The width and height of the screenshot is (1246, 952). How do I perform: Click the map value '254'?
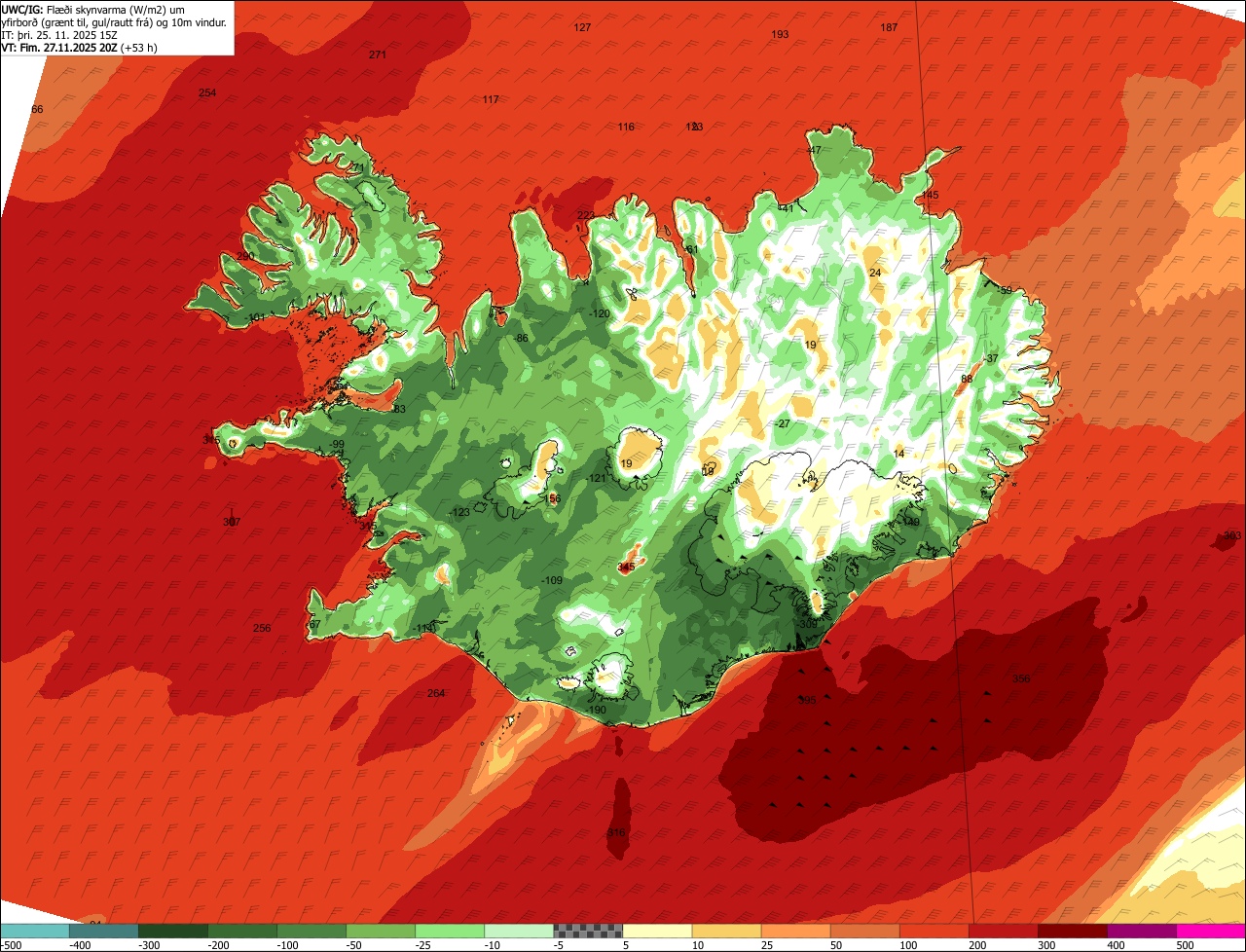pos(207,92)
